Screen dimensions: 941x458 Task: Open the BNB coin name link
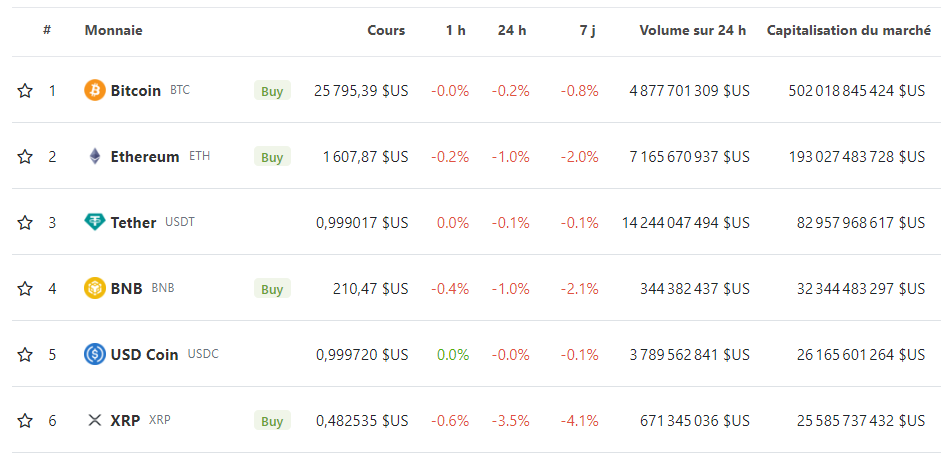pyautogui.click(x=127, y=289)
